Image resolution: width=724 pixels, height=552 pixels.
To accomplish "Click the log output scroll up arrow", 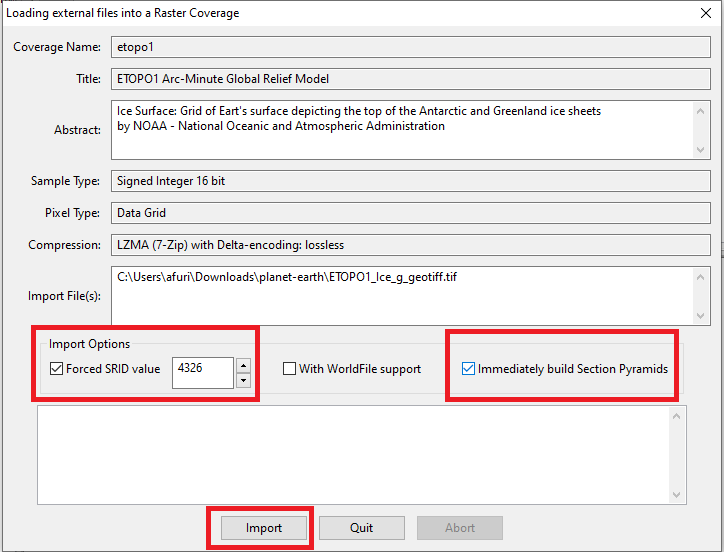I will 676,416.
